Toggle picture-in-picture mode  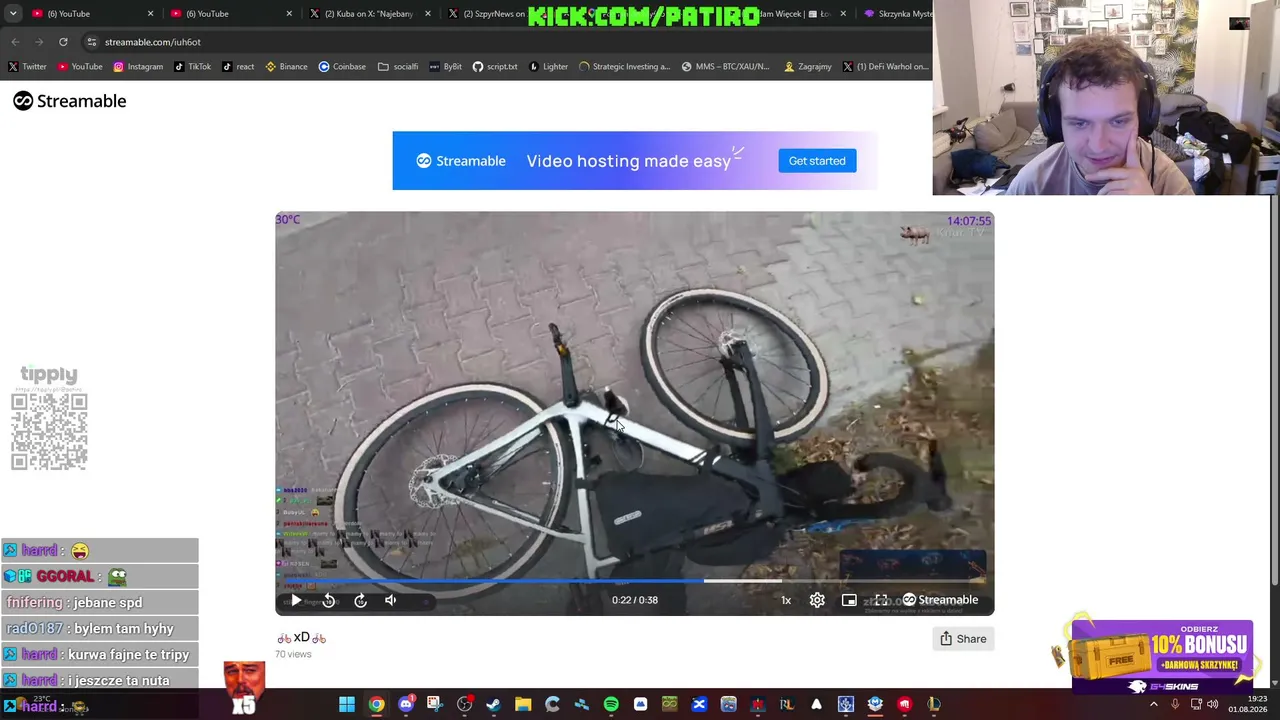pyautogui.click(x=849, y=600)
